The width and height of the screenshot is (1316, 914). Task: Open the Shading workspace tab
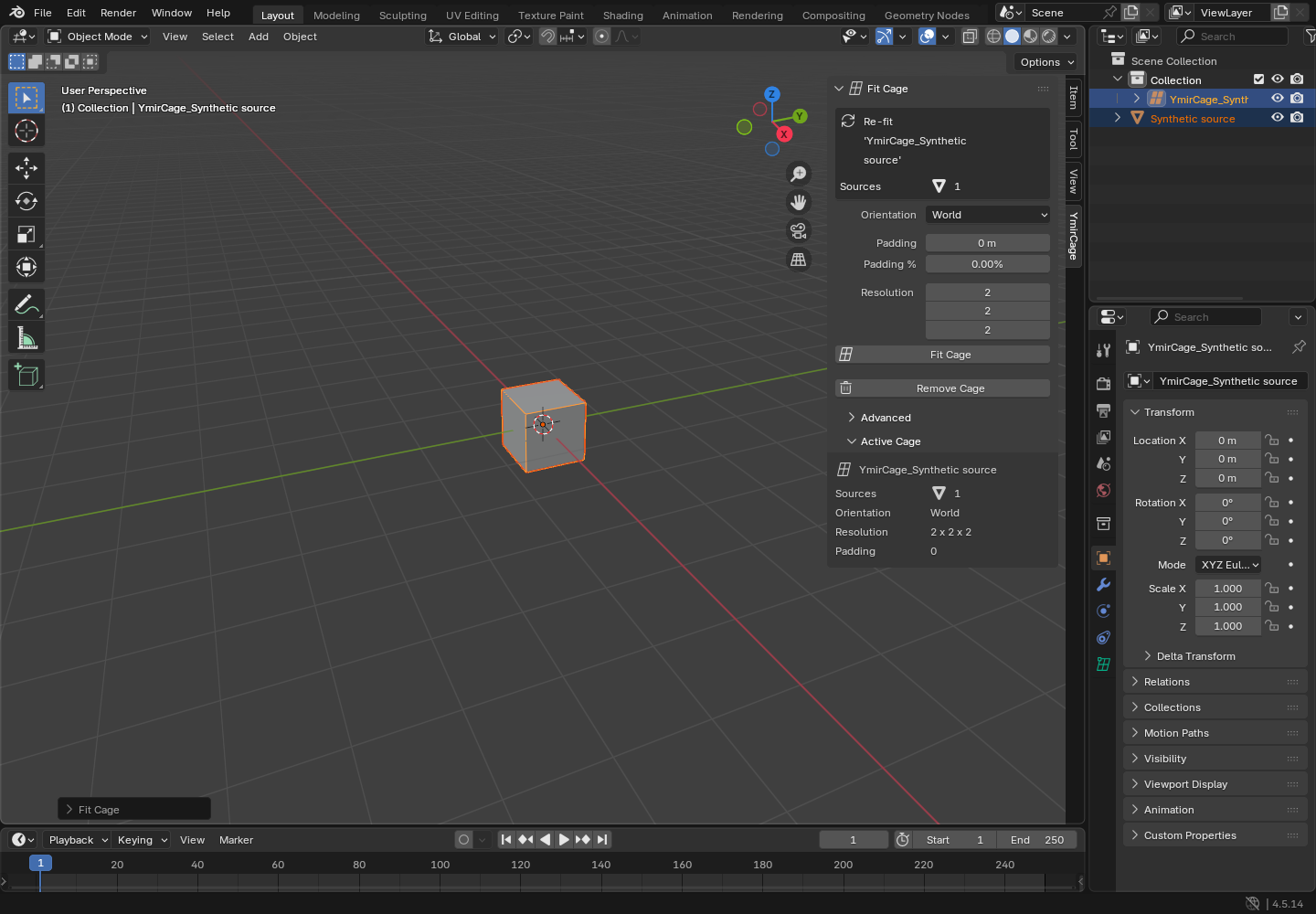(x=623, y=16)
